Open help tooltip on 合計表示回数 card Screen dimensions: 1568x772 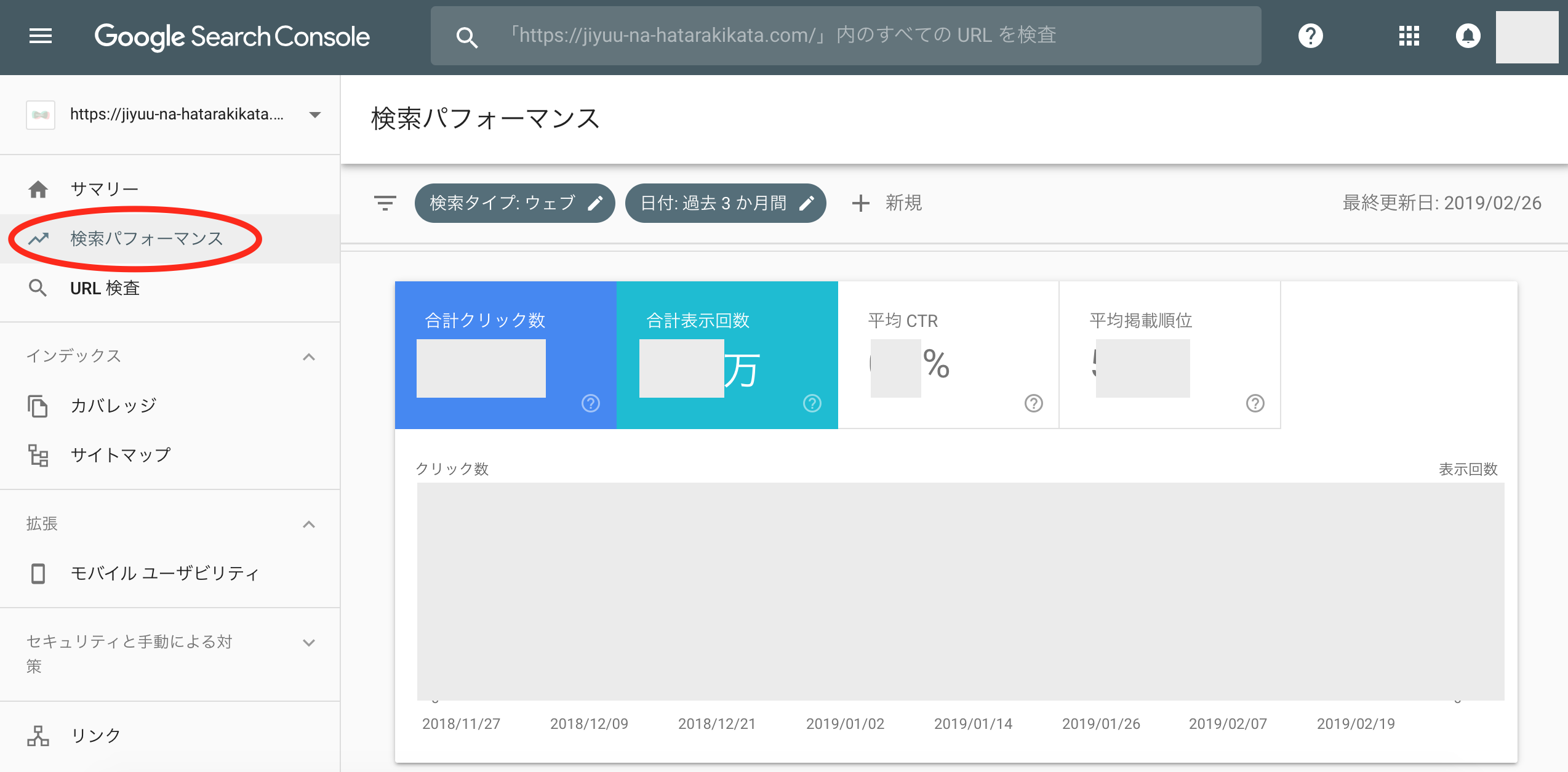812,403
